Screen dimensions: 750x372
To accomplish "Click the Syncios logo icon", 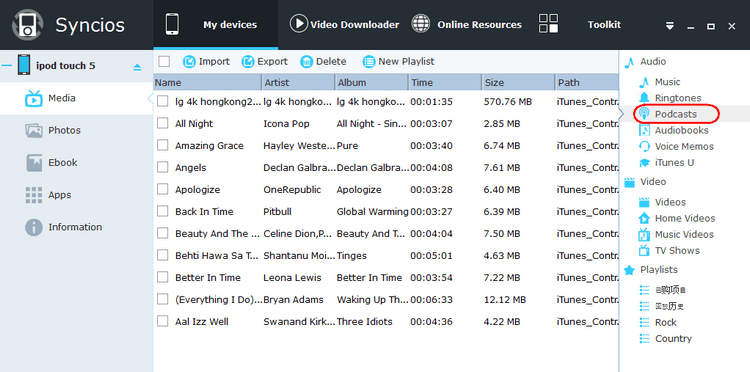I will click(27, 24).
